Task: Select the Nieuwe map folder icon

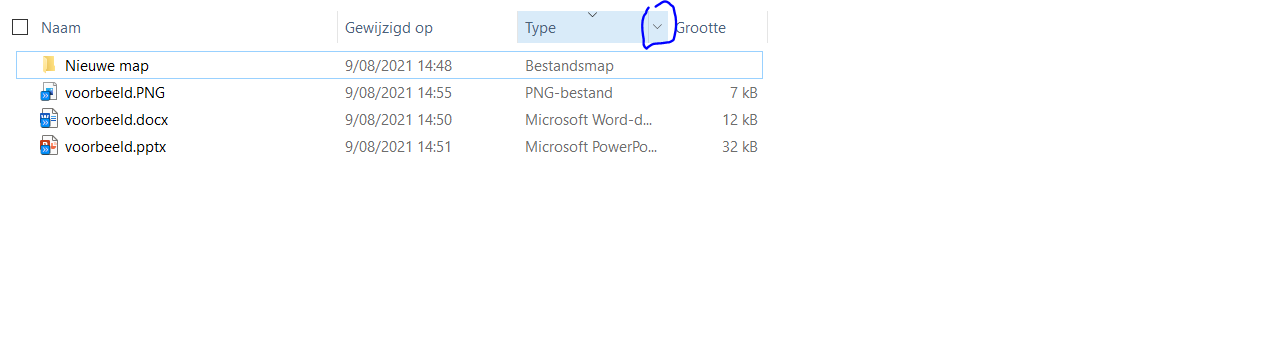Action: (49, 65)
